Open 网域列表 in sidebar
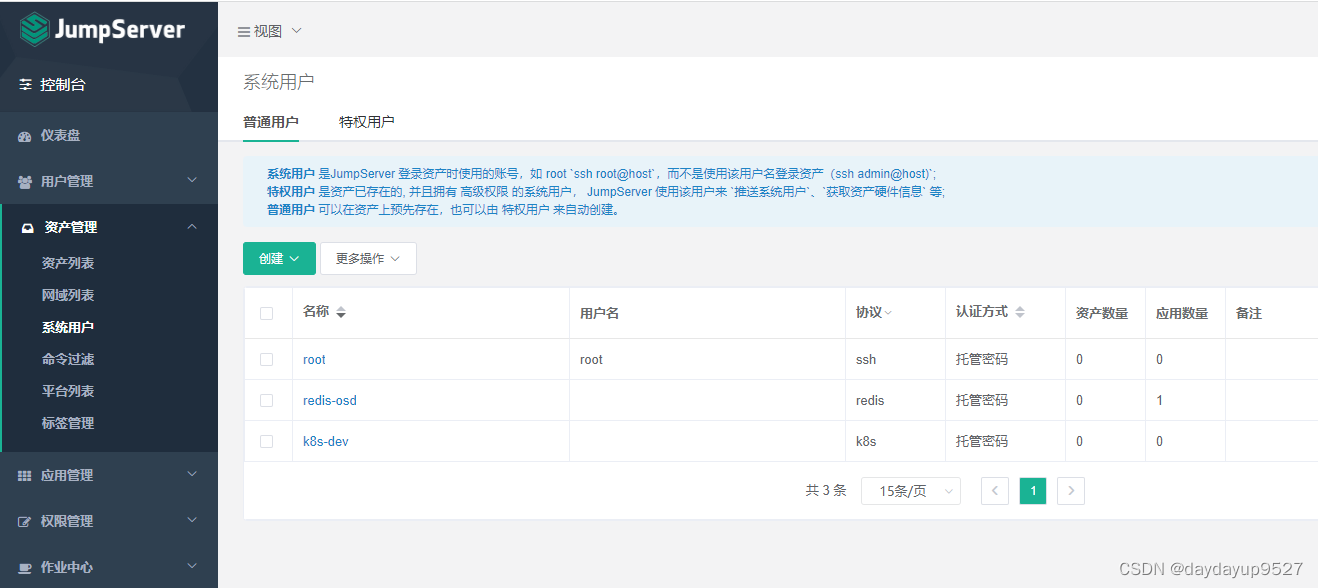 [x=68, y=295]
